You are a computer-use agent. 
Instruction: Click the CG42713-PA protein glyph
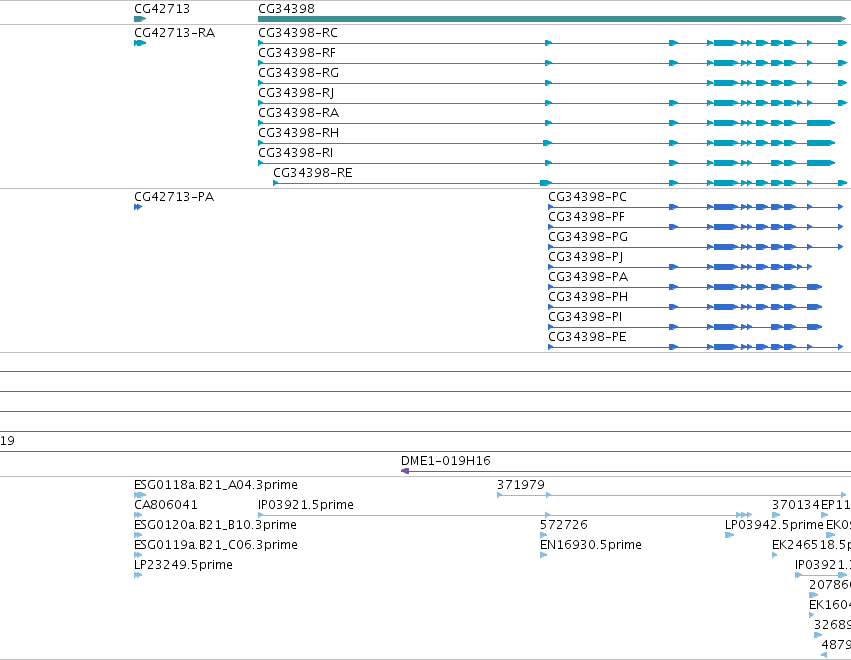(x=138, y=207)
